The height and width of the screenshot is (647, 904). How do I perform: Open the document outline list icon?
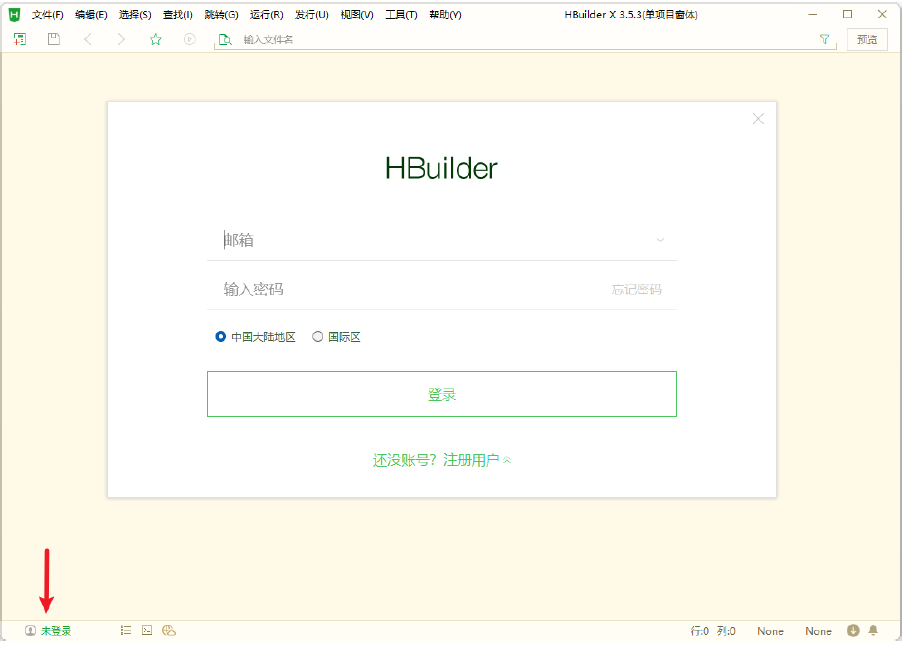[126, 630]
